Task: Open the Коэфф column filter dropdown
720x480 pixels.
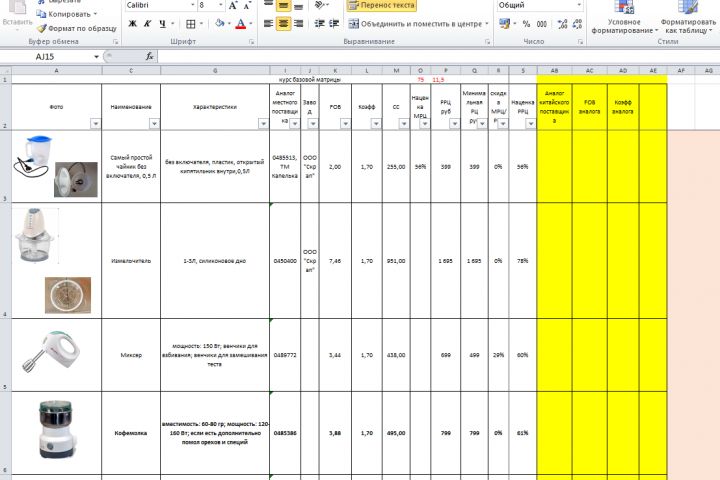Action: tap(376, 124)
